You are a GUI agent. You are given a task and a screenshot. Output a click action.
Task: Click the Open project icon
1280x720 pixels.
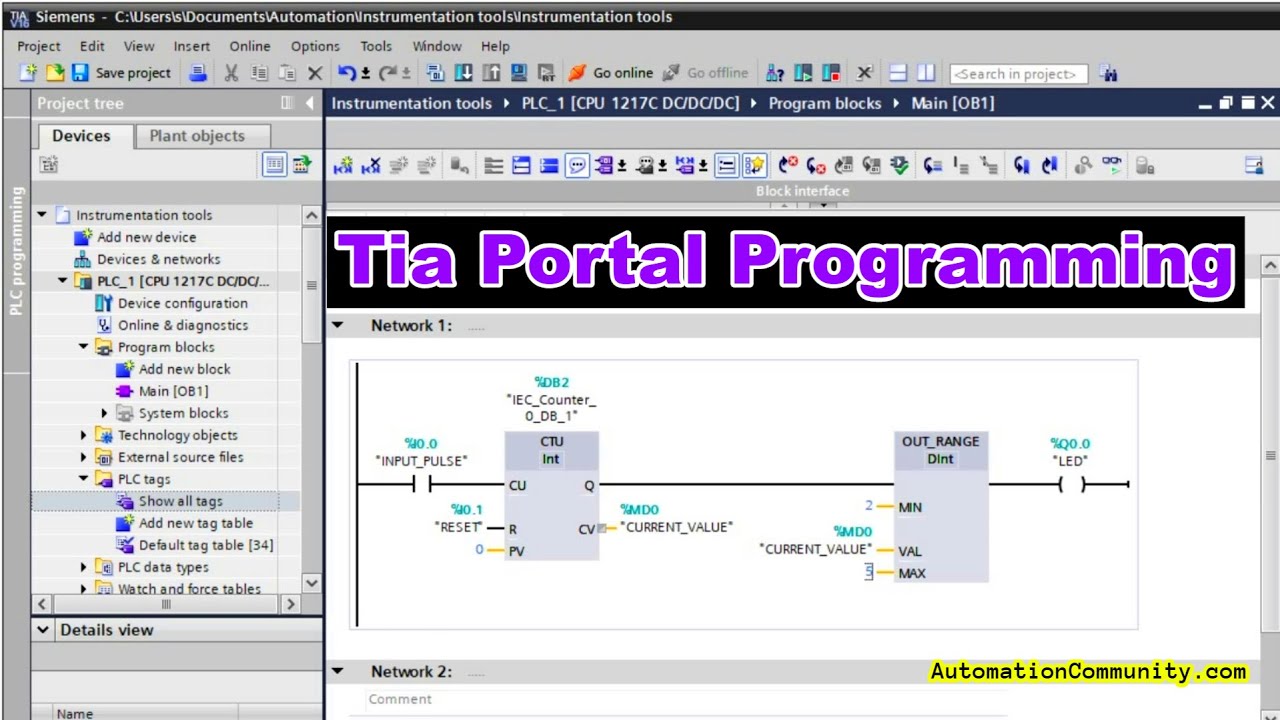tap(55, 73)
